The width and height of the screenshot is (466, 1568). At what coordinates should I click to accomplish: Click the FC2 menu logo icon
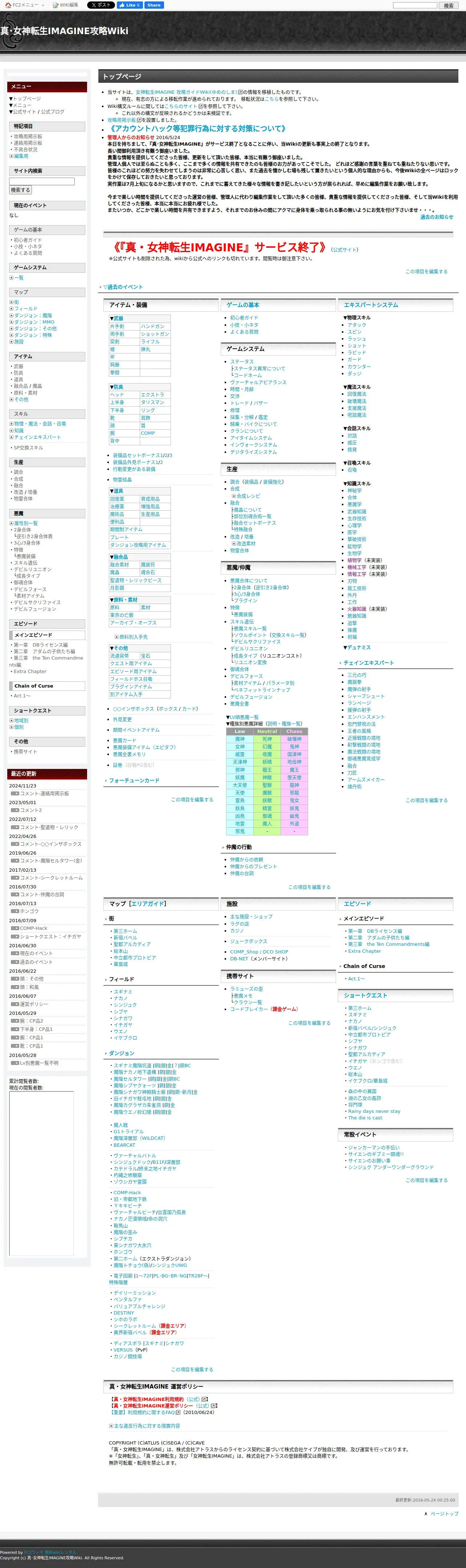pos(8,5)
